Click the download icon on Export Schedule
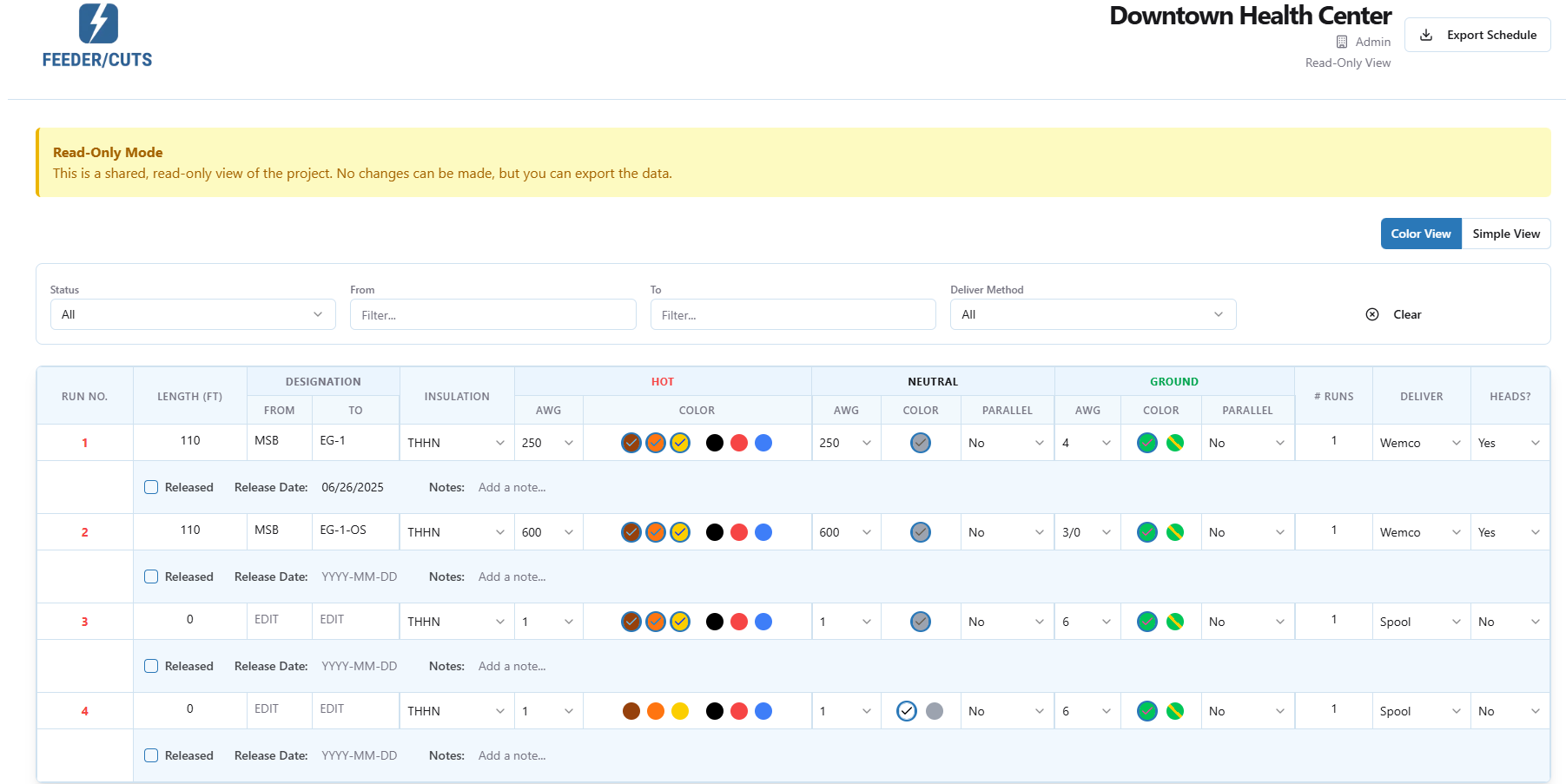Viewport: 1566px width, 784px height. [x=1425, y=35]
